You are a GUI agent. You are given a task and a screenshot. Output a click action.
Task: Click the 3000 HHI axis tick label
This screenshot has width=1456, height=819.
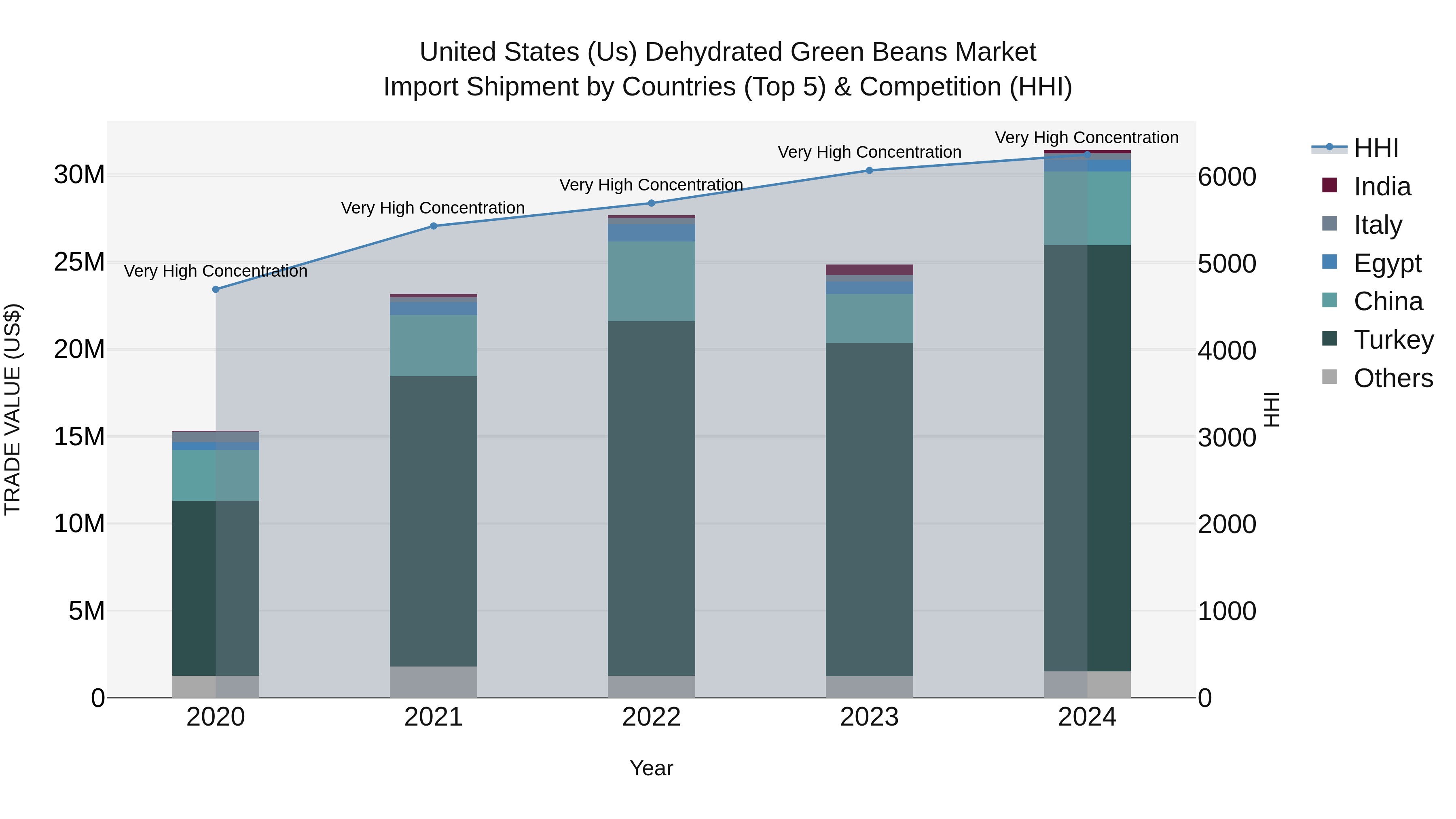click(x=1227, y=438)
